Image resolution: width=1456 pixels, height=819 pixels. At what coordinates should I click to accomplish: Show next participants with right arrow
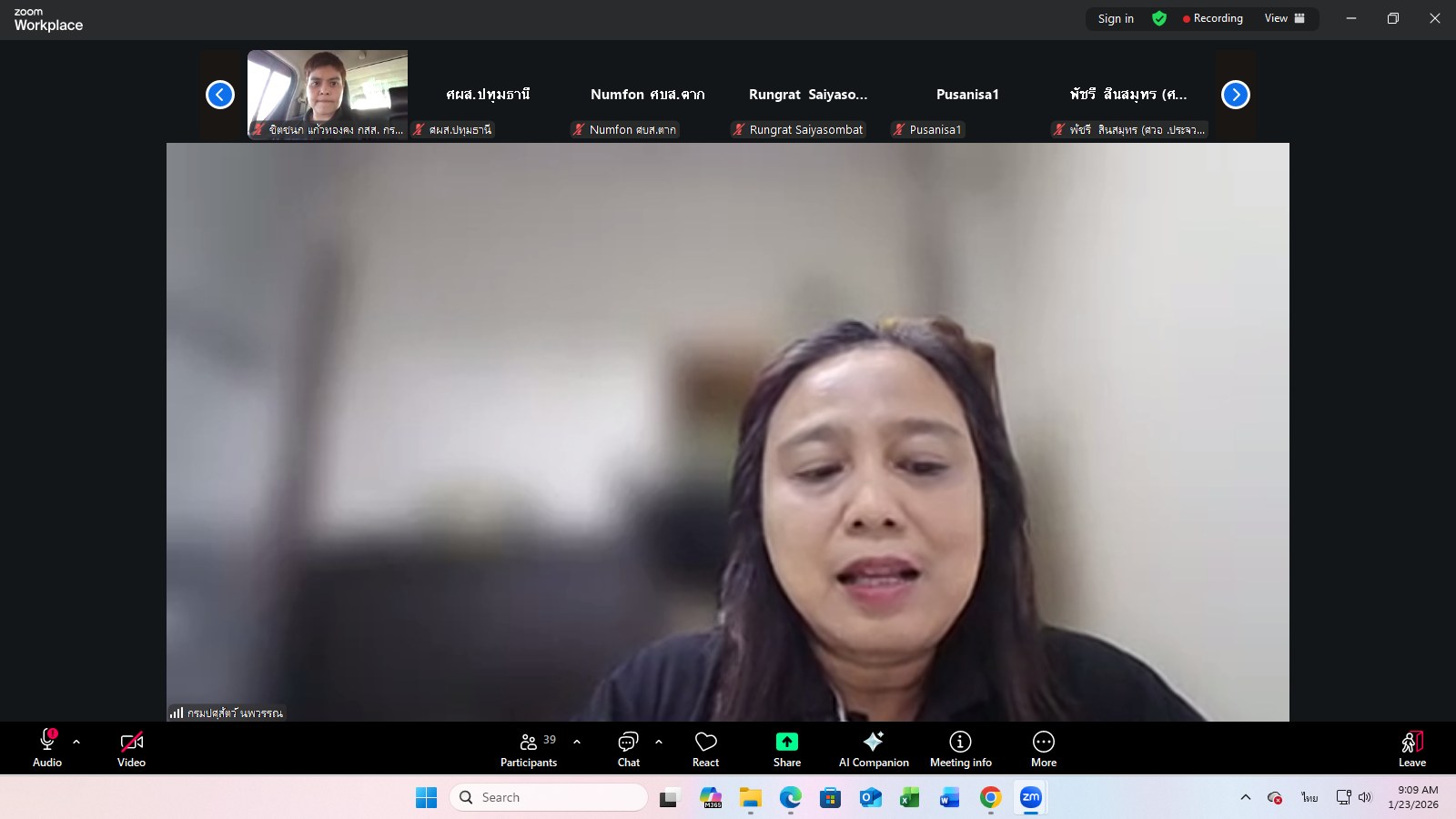[1235, 95]
